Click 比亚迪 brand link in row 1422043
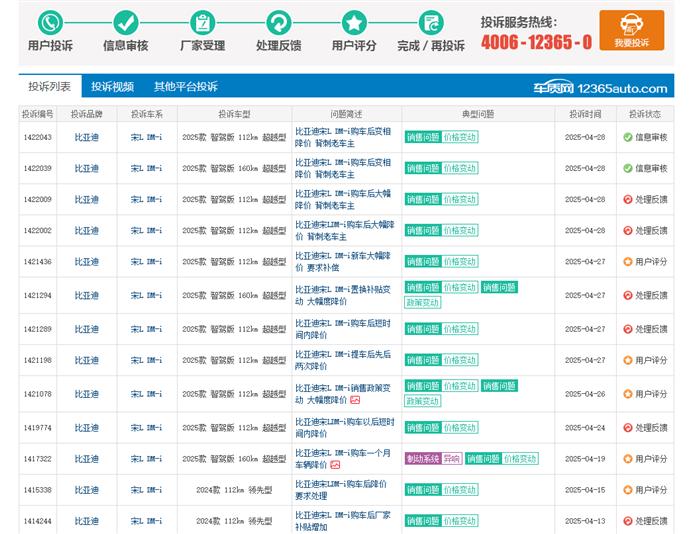 [86, 137]
